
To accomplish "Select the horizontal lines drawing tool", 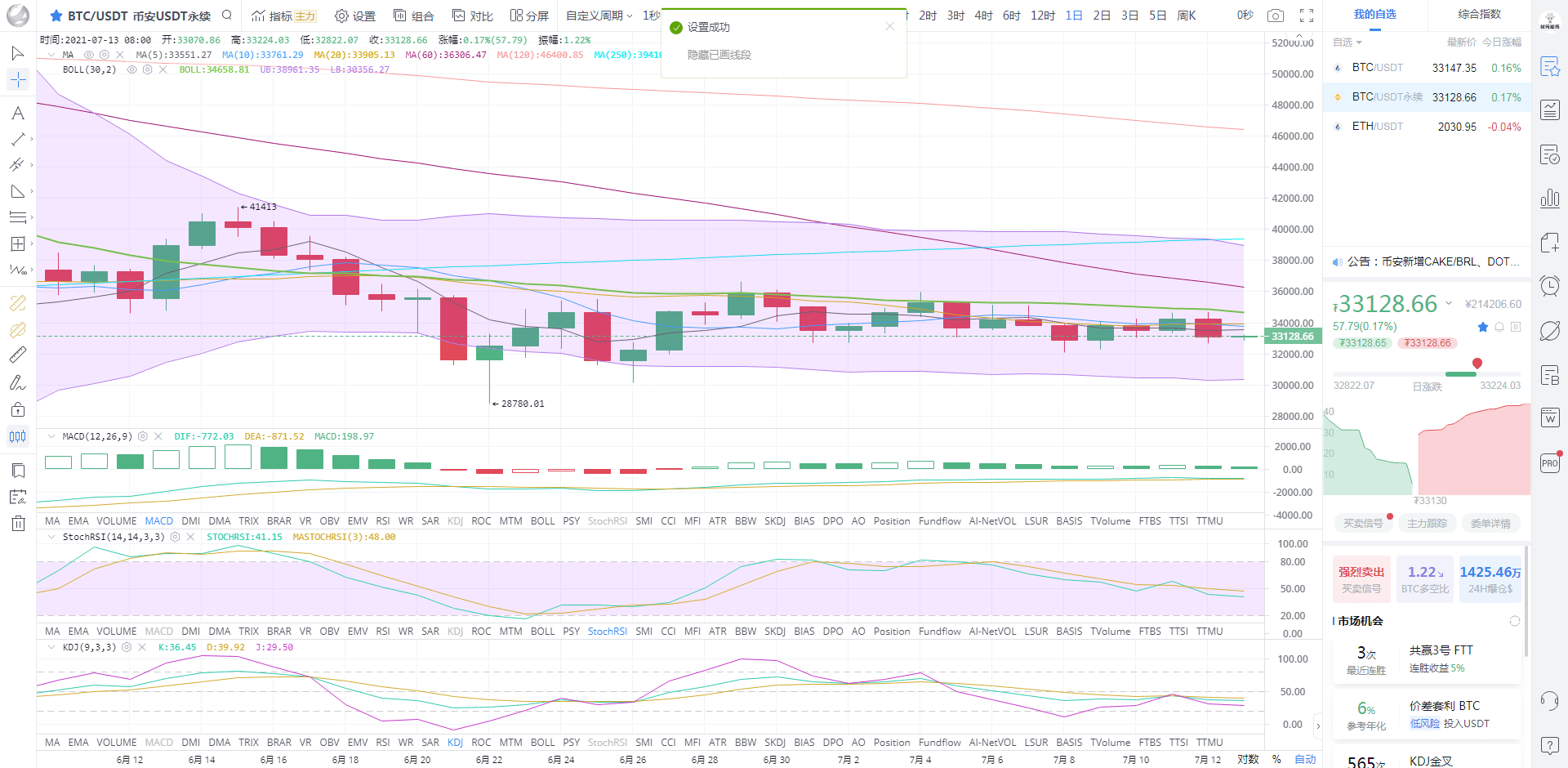I will (17, 217).
